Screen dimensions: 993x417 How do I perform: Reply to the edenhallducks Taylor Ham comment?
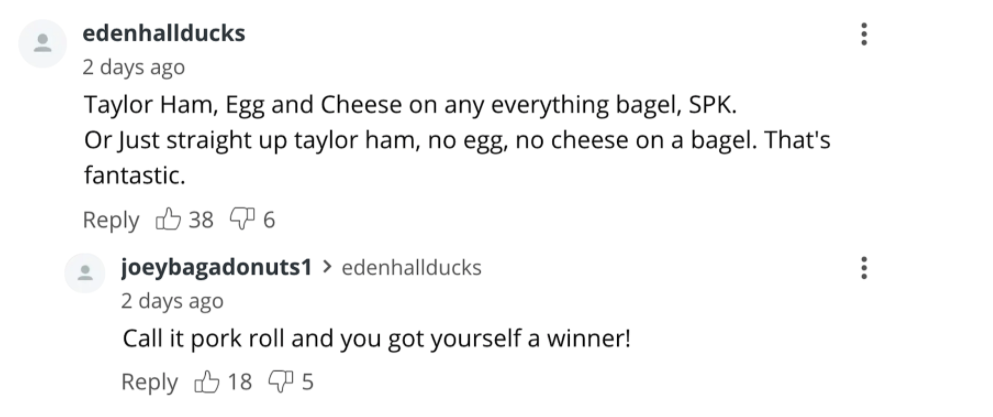point(112,220)
